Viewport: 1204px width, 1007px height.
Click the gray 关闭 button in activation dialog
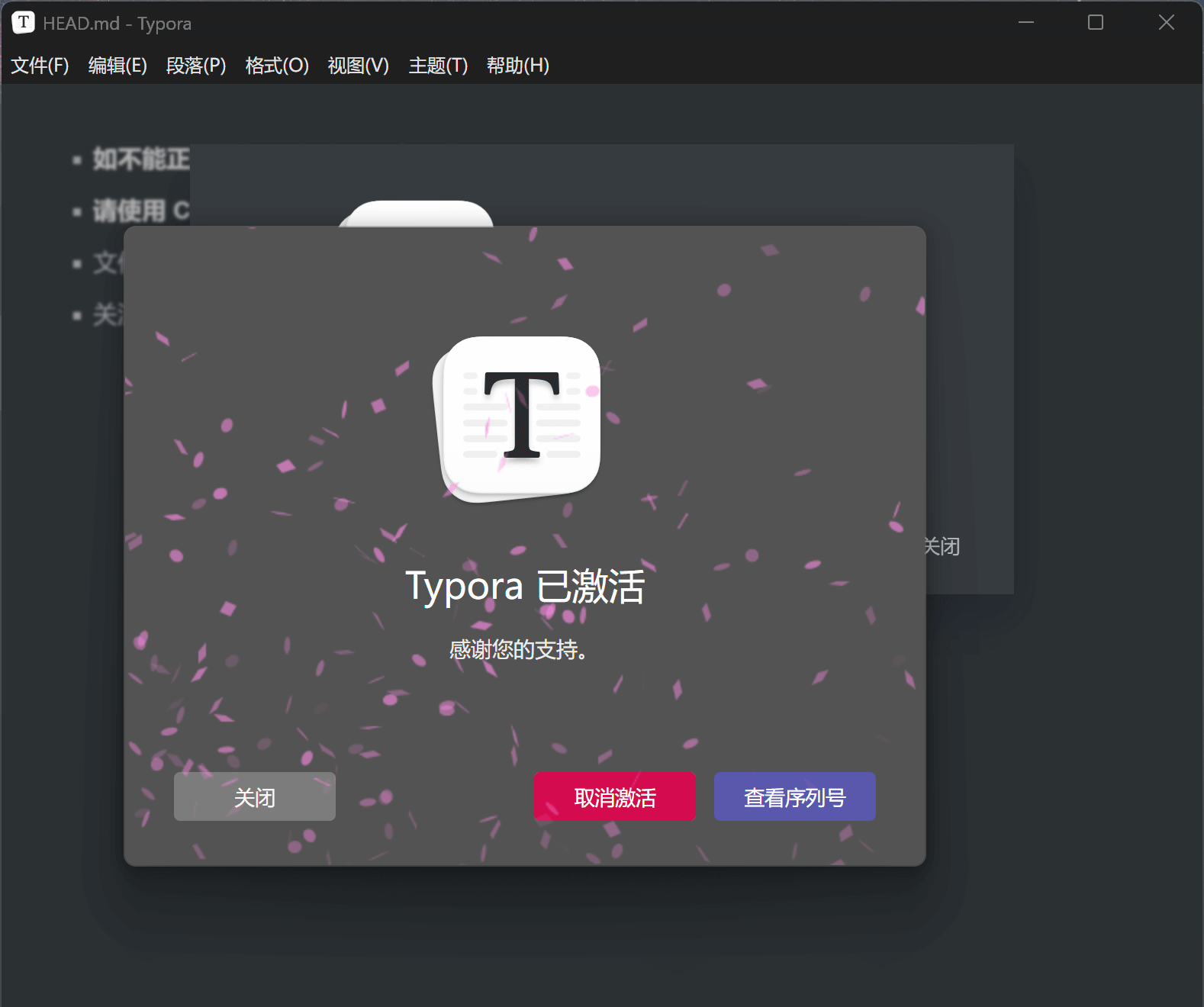point(255,796)
